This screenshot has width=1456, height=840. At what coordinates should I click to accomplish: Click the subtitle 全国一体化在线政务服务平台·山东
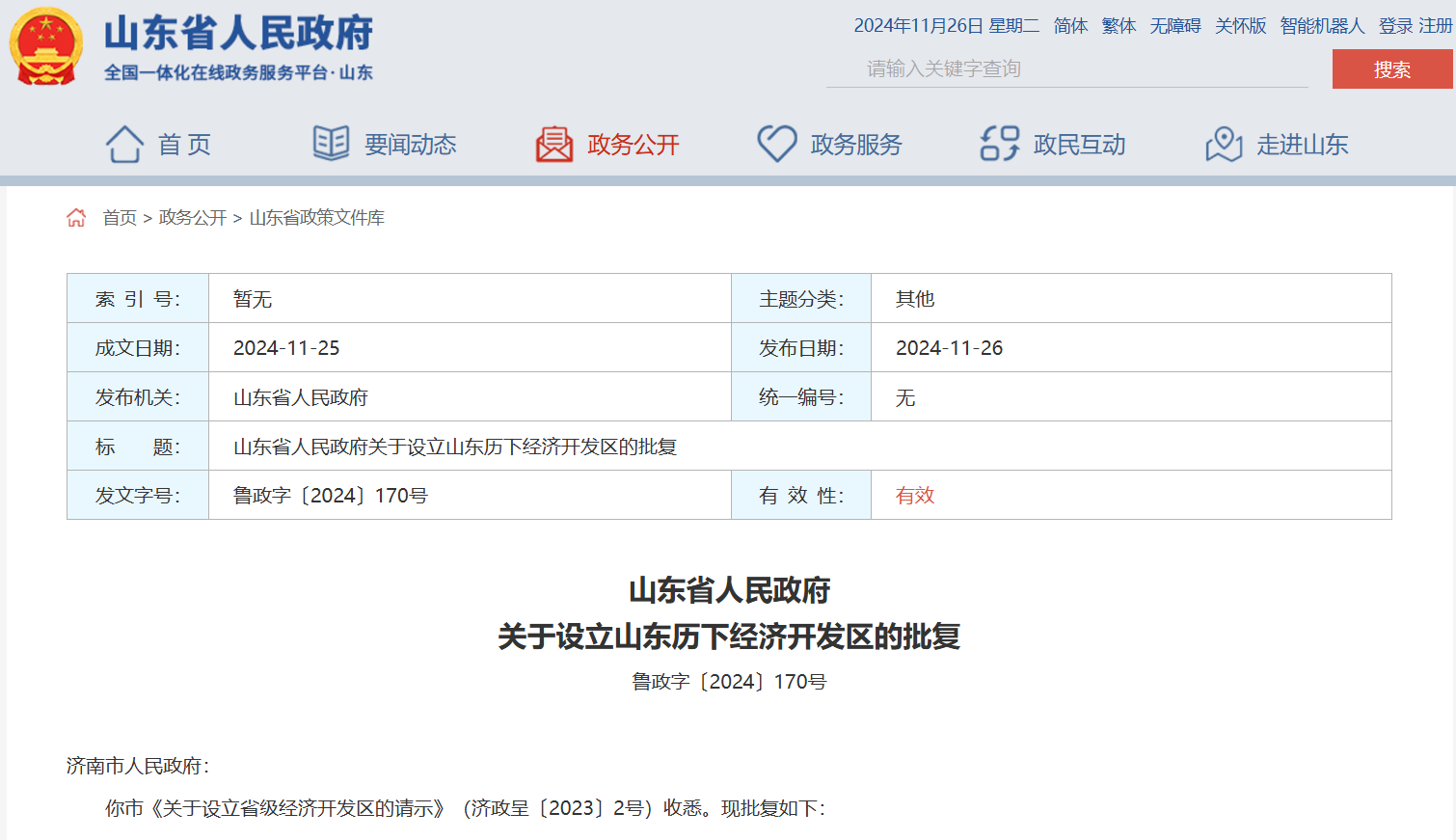pos(238,72)
